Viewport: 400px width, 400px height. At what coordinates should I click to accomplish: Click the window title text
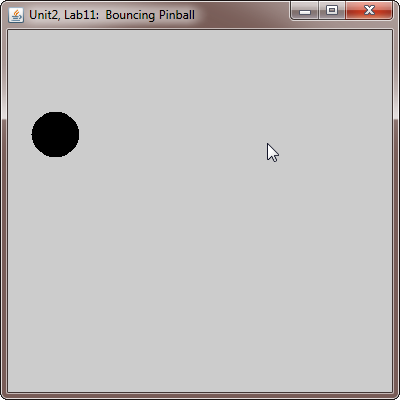point(112,15)
